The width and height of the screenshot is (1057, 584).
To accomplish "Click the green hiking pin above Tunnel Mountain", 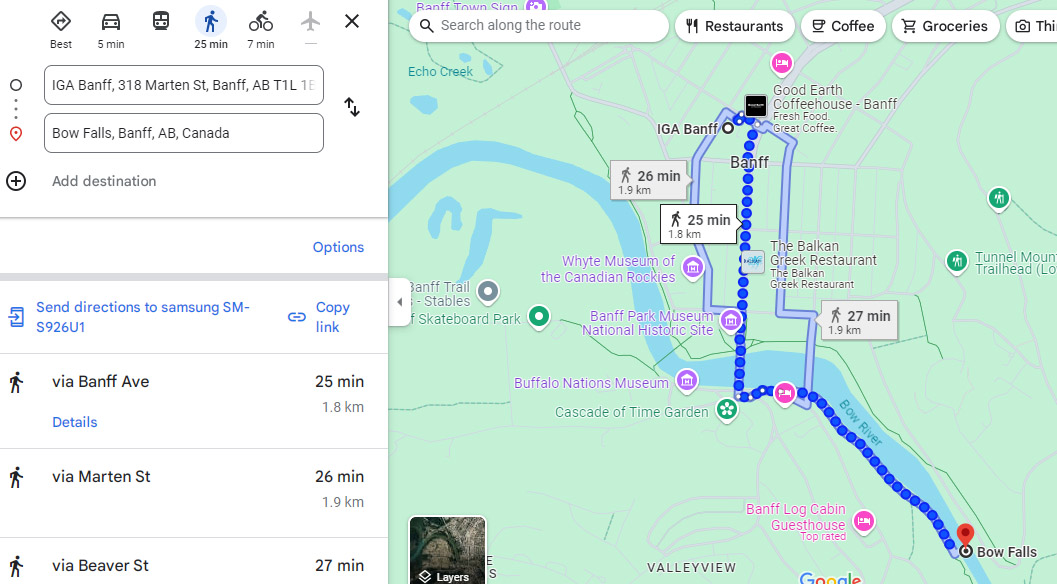I will [999, 198].
